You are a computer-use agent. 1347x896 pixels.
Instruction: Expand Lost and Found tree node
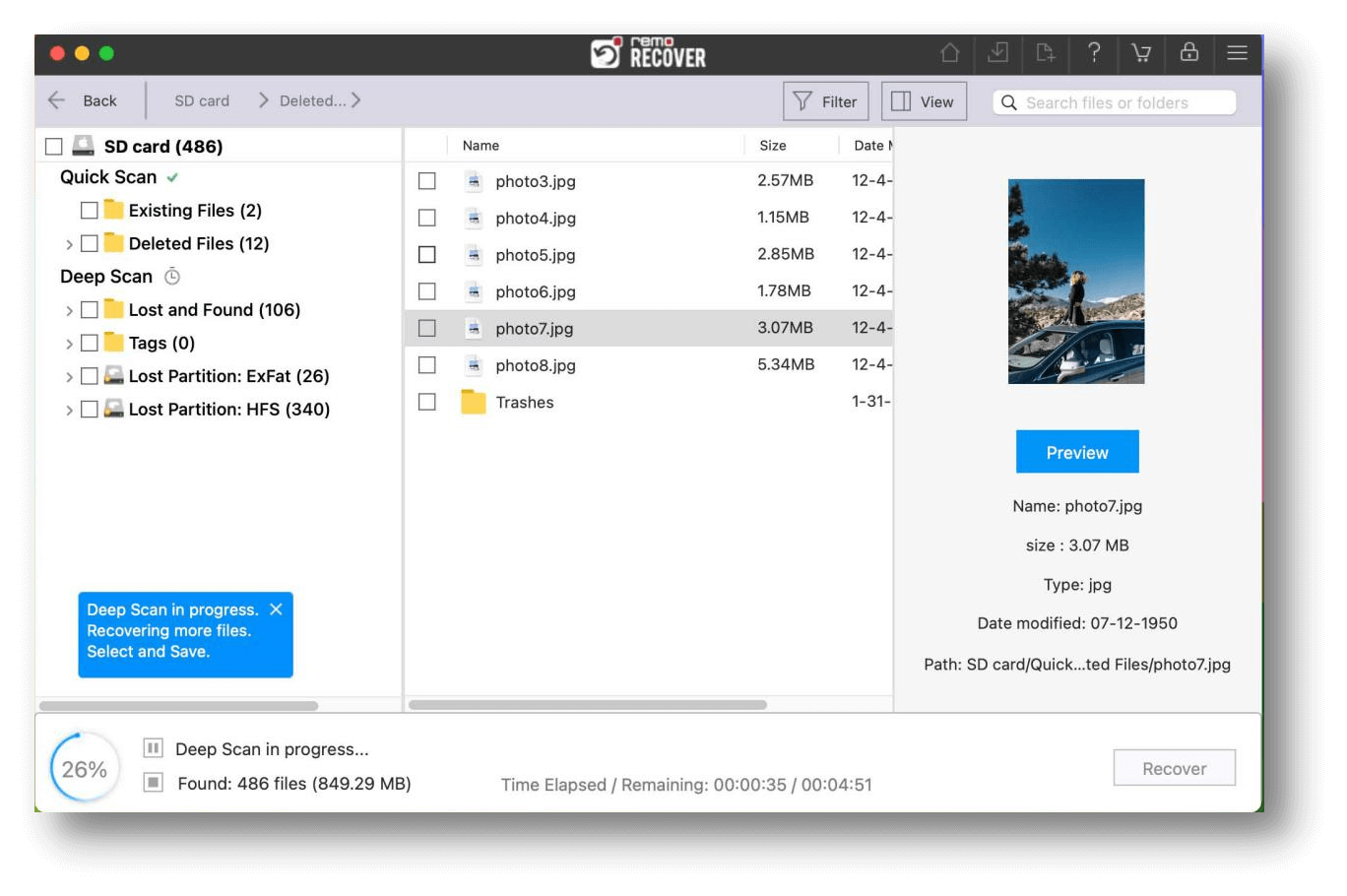point(69,310)
